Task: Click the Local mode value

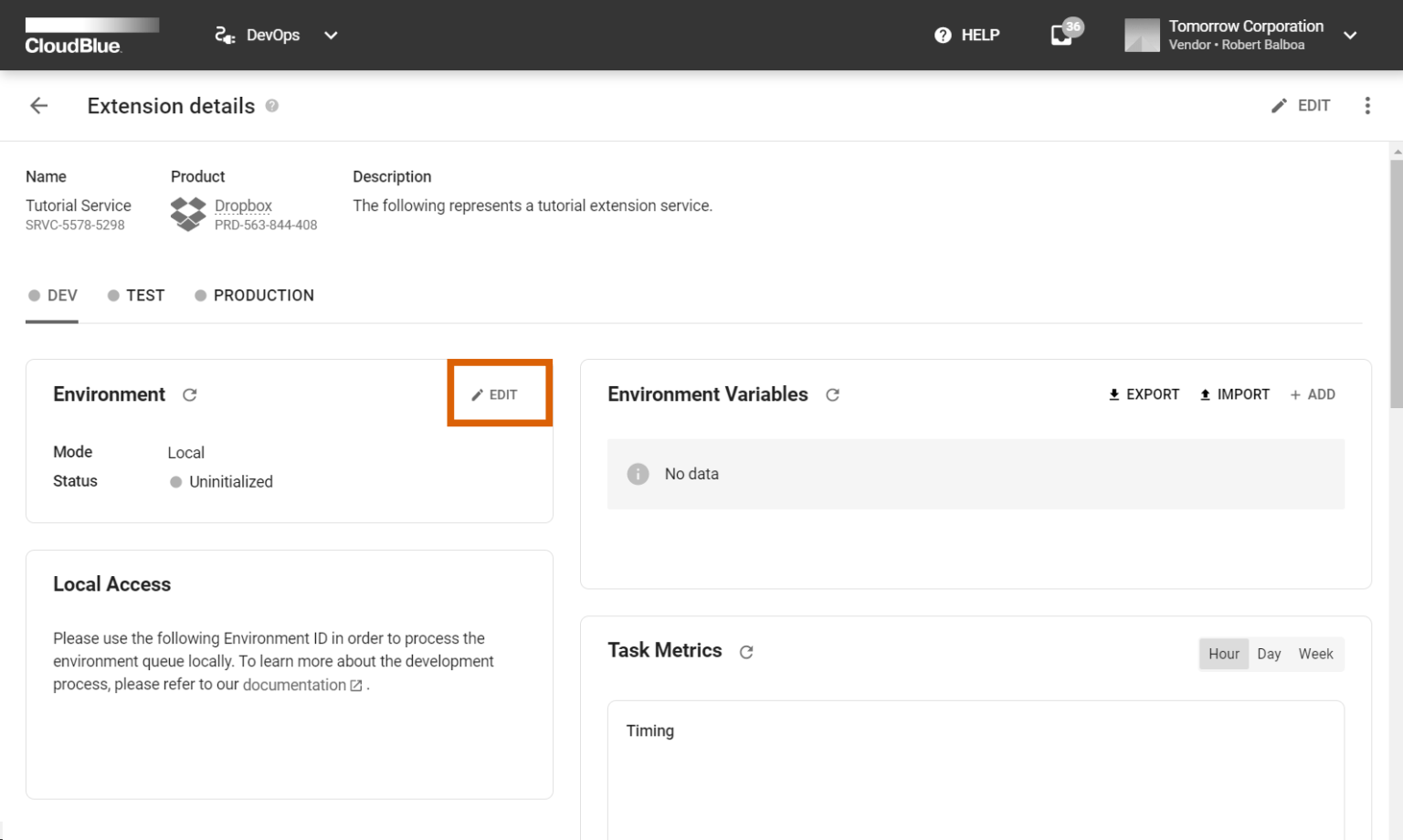Action: coord(185,453)
